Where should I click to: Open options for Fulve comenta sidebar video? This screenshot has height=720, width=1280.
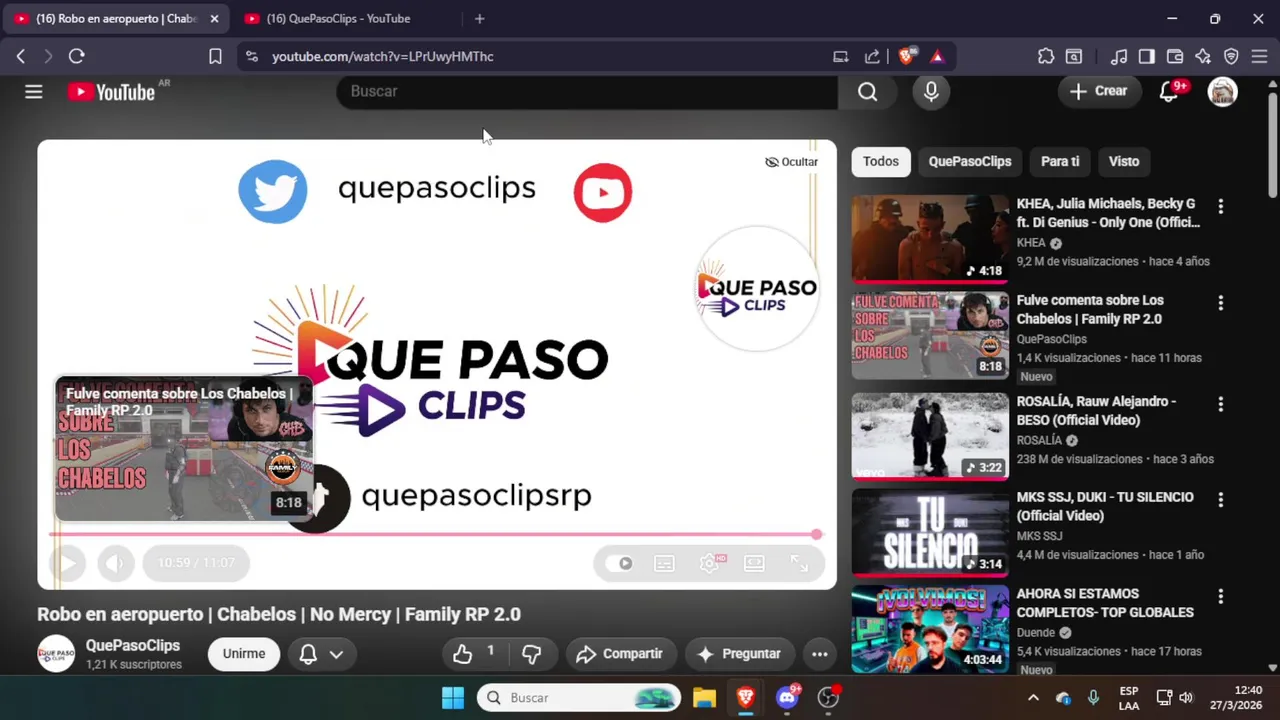pyautogui.click(x=1220, y=303)
